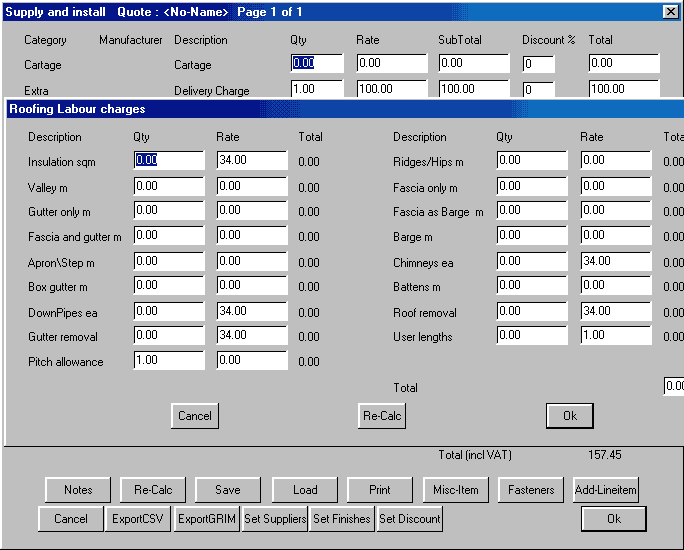Add a Misc-Item
This screenshot has height=550, width=684.
point(456,490)
